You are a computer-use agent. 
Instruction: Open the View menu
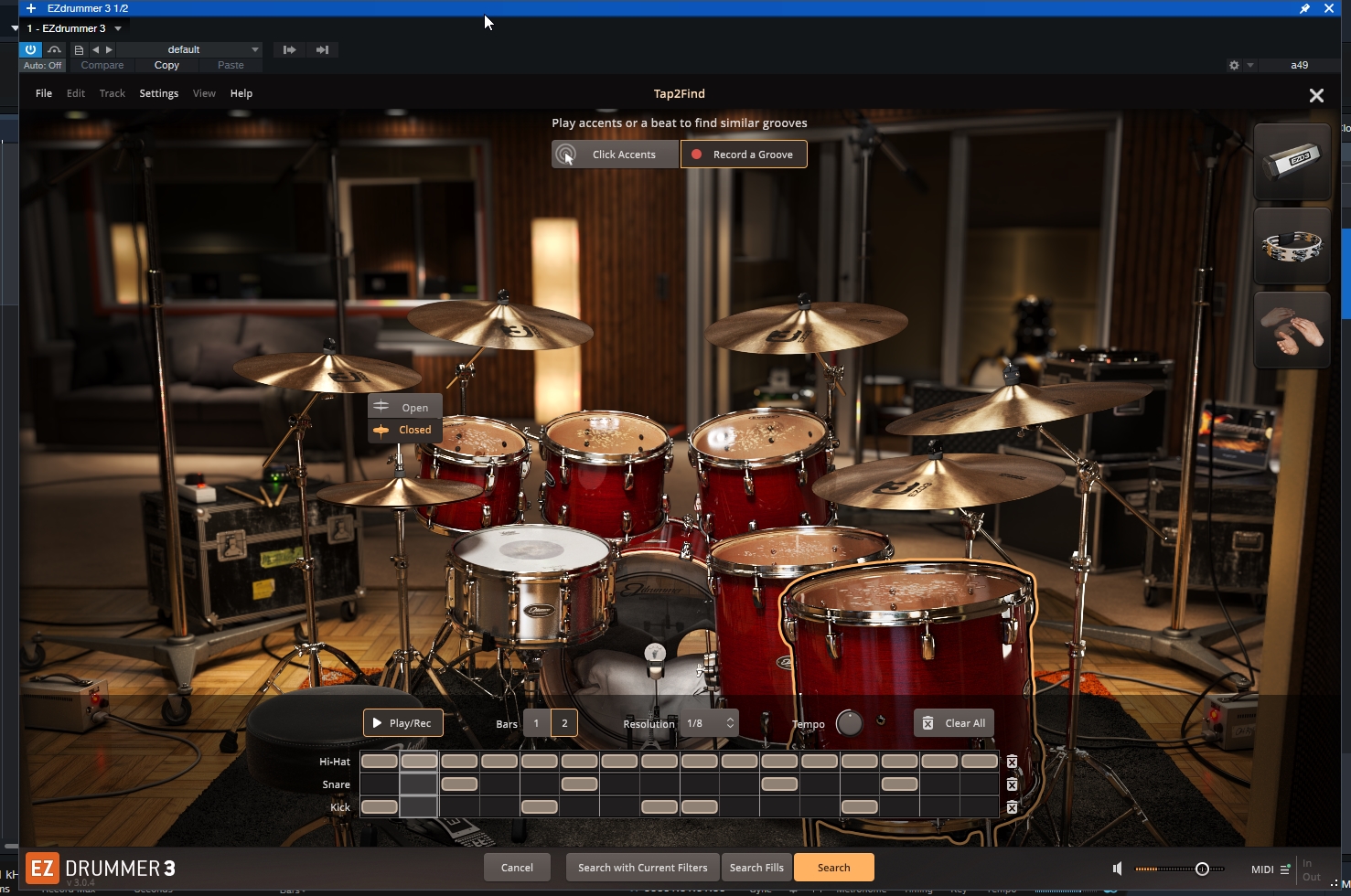[x=204, y=93]
